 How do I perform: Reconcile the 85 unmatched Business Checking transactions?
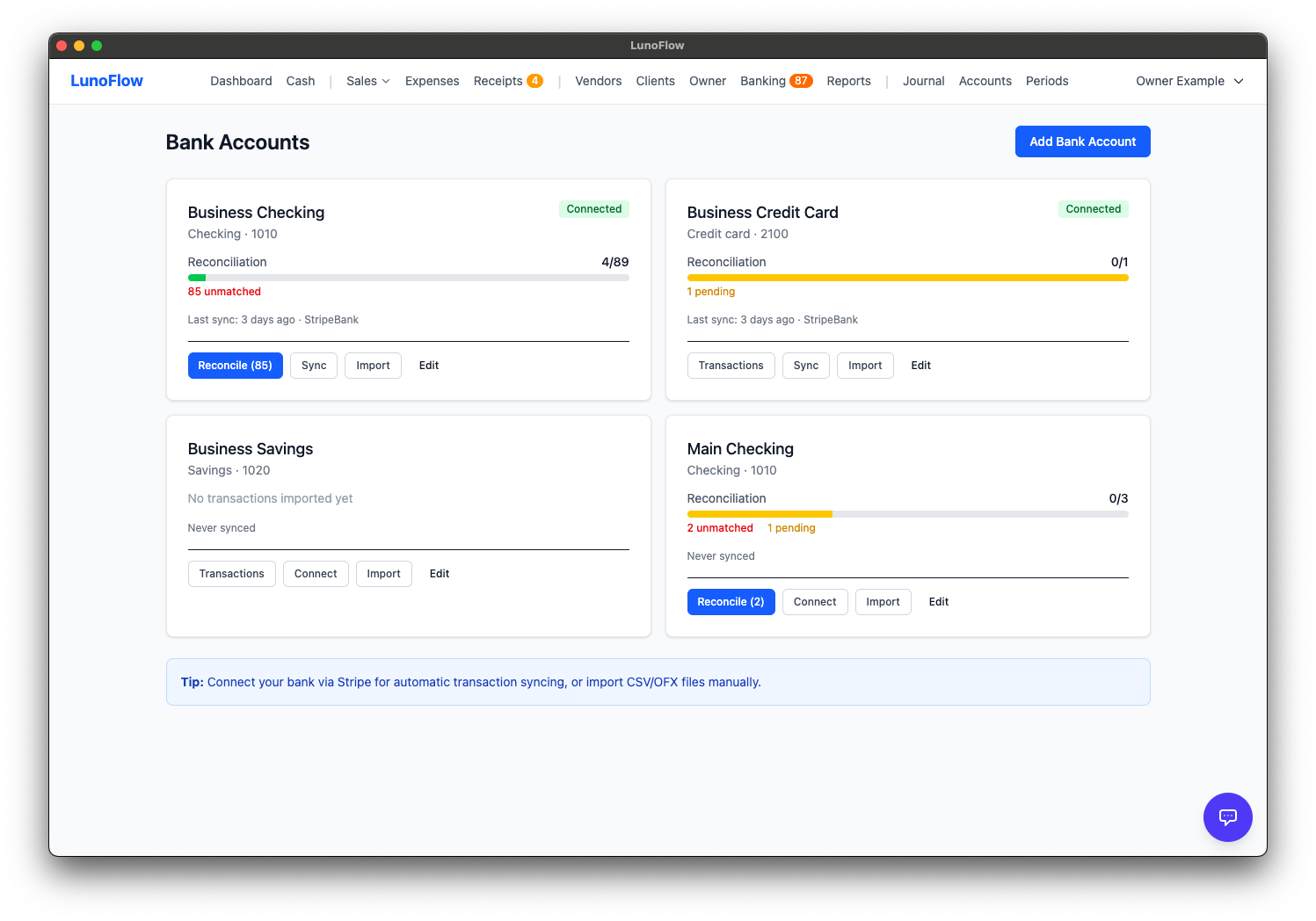[235, 365]
